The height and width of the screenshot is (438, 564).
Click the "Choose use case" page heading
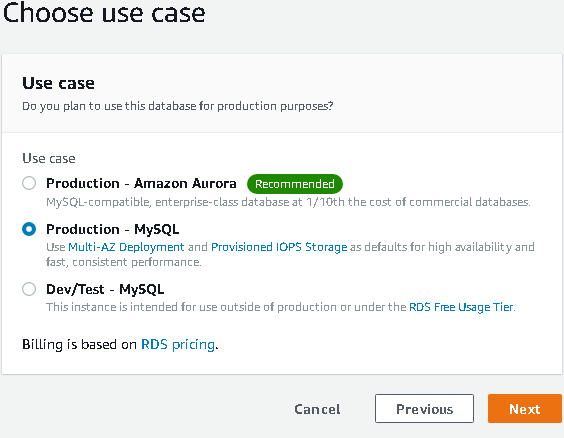[x=104, y=13]
